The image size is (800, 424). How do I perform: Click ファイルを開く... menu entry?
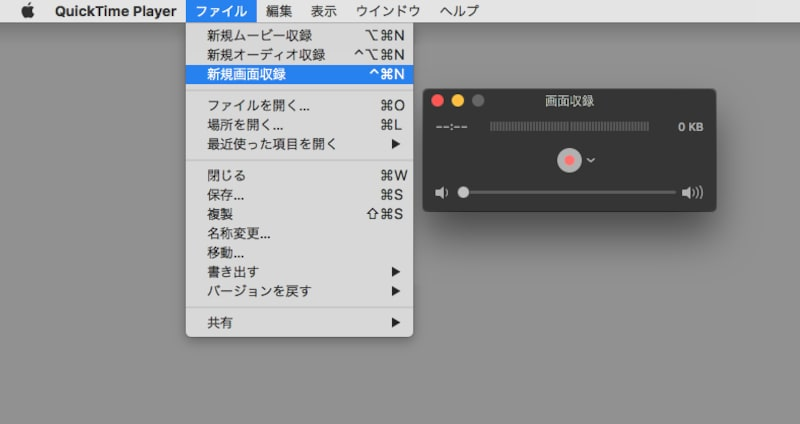[299, 106]
